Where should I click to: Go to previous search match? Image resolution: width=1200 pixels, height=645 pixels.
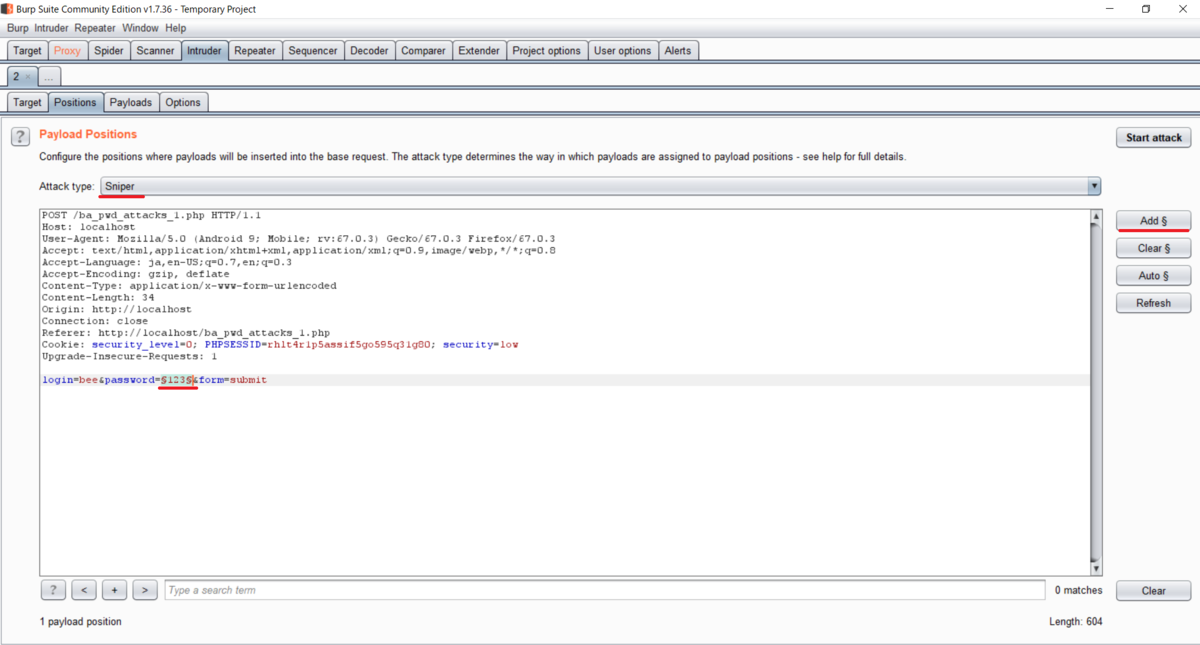click(x=84, y=590)
